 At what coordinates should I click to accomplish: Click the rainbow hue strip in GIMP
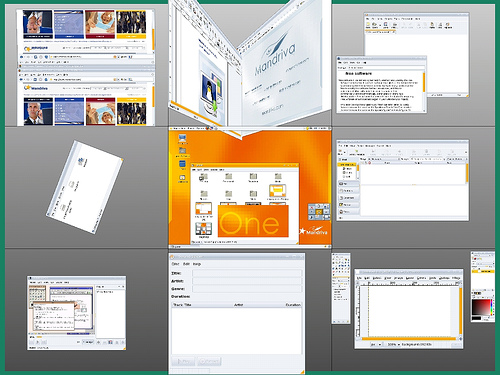point(491,307)
